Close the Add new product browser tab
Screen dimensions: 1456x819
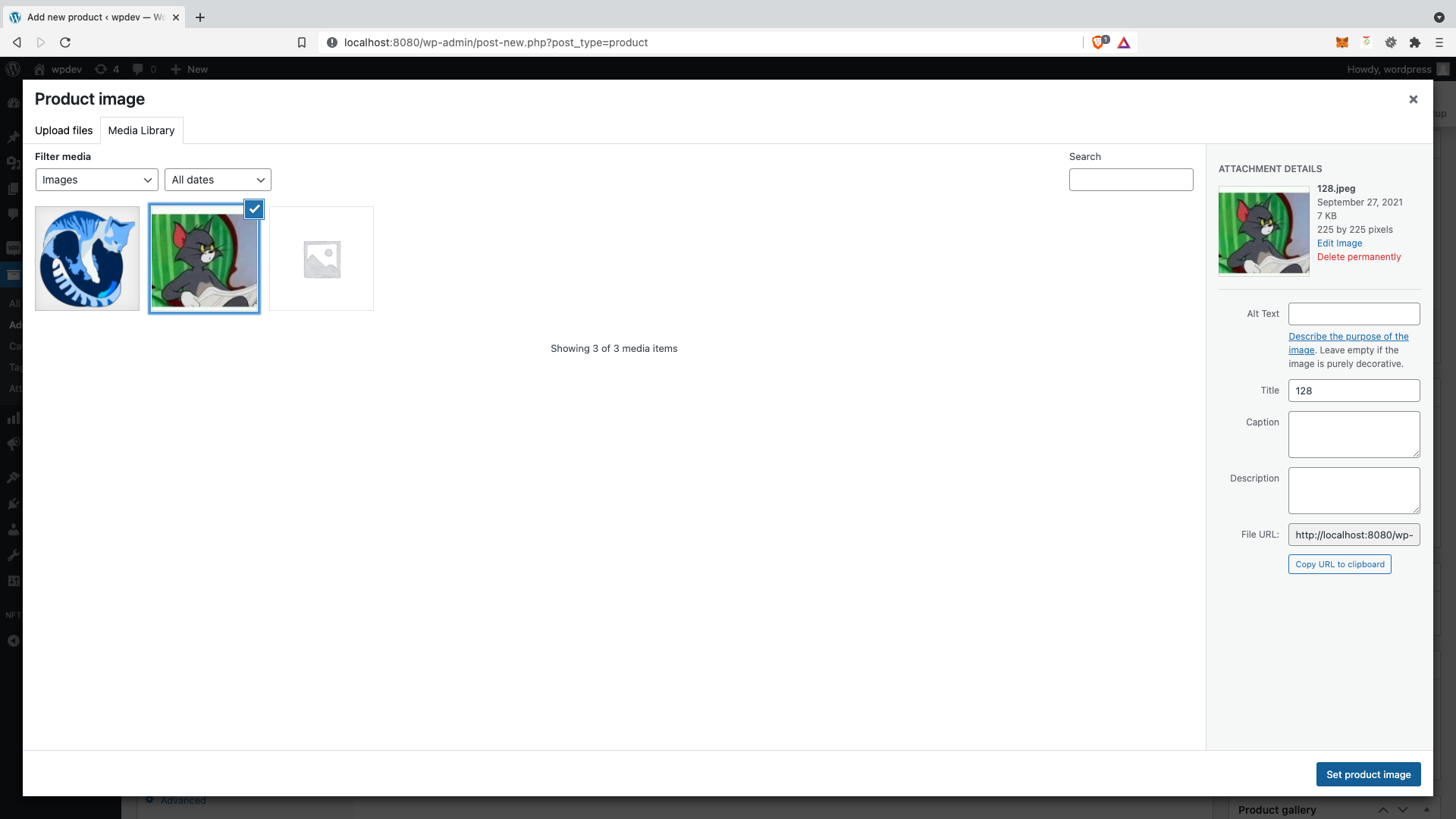[x=176, y=17]
